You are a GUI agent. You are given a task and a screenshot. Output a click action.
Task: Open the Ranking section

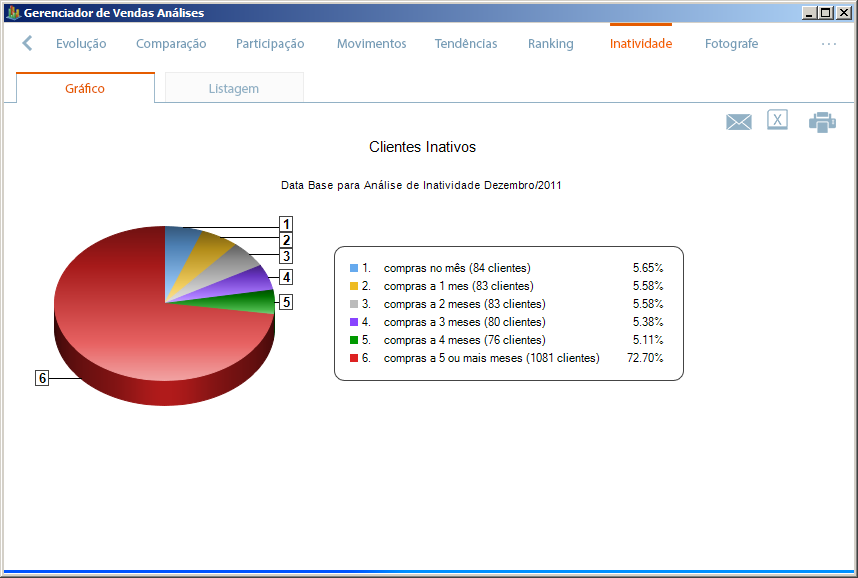(551, 44)
